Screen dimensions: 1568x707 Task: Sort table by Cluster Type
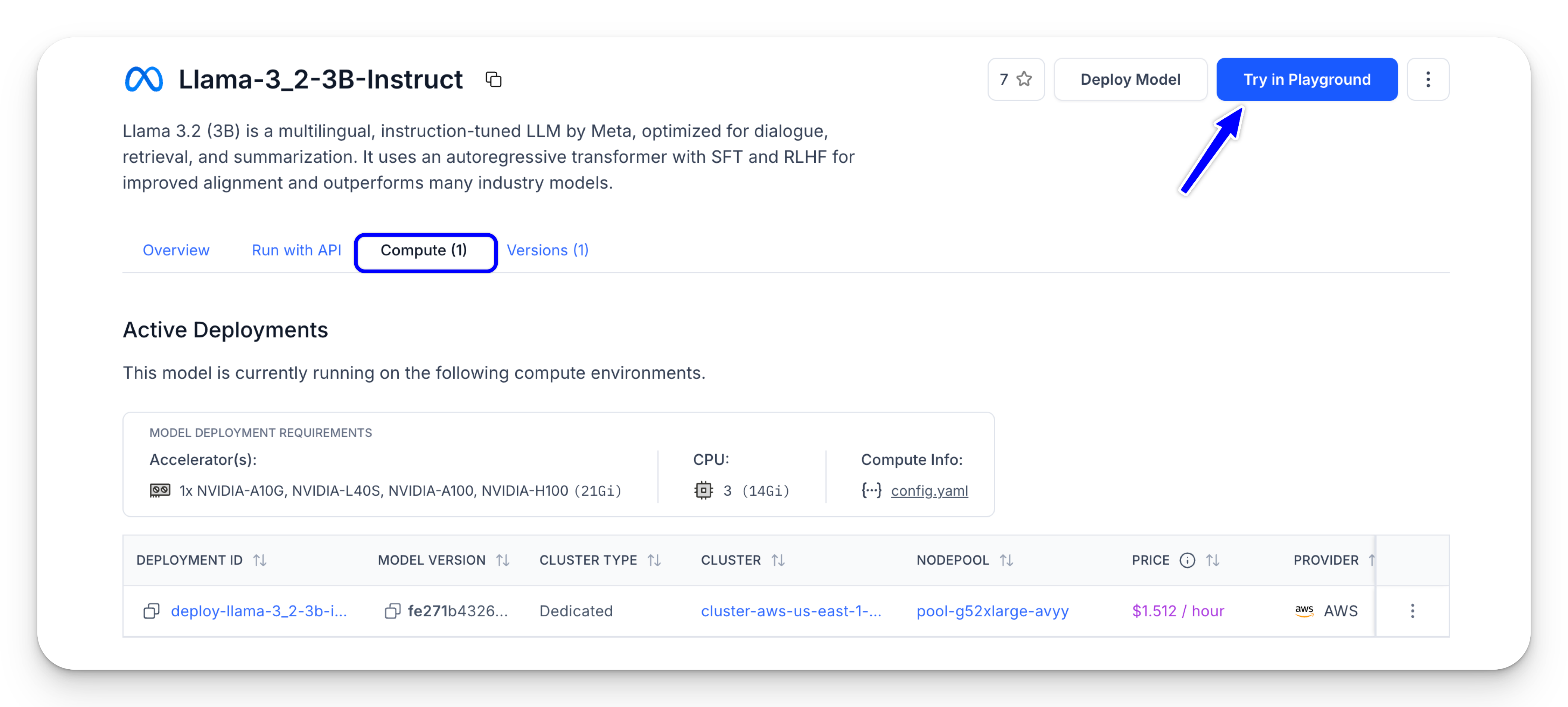point(654,560)
